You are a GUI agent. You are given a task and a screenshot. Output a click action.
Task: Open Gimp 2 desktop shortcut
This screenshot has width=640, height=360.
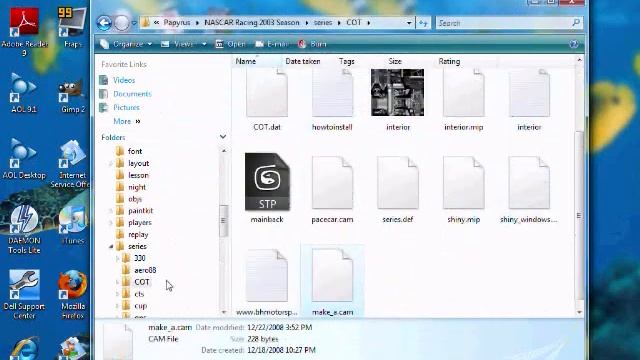pyautogui.click(x=72, y=97)
